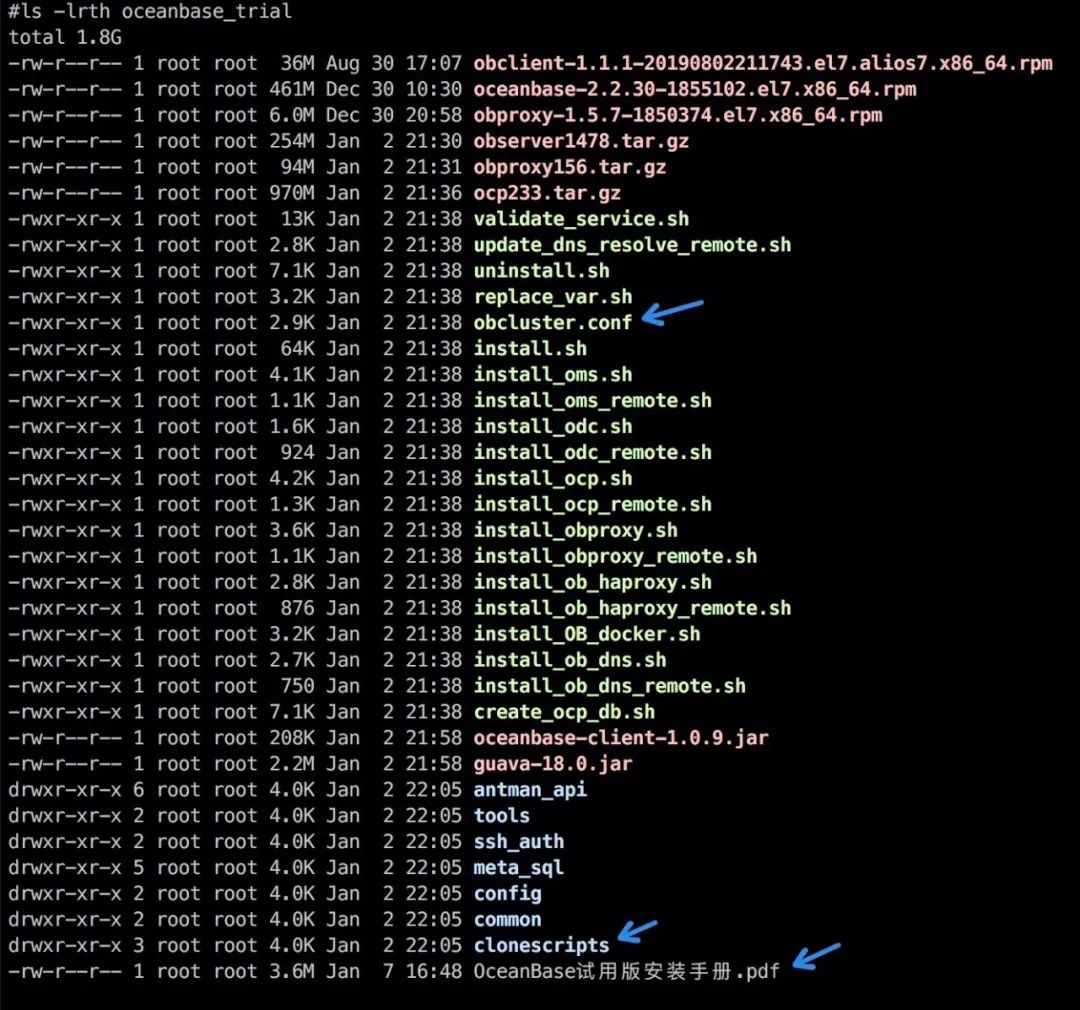The image size is (1080, 1010).
Task: Click the 10:30 timestamp
Action: (433, 90)
